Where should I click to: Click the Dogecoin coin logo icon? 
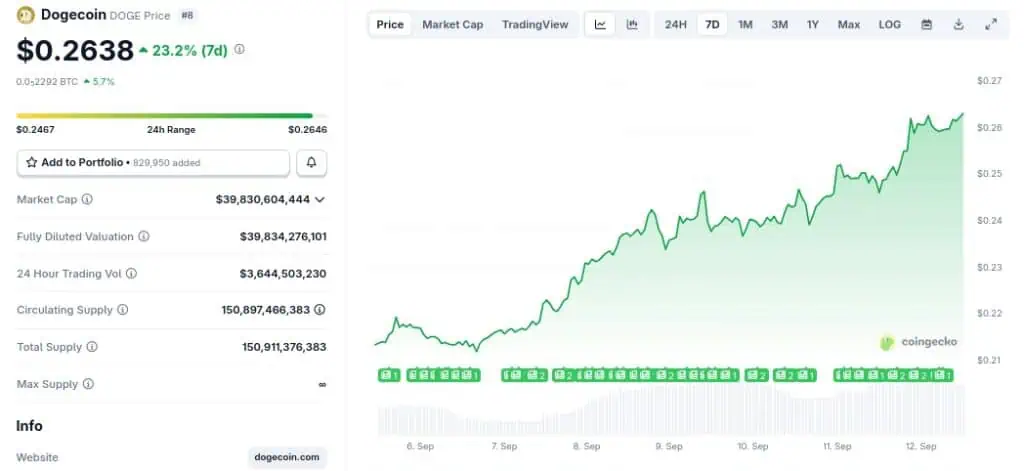(x=25, y=14)
